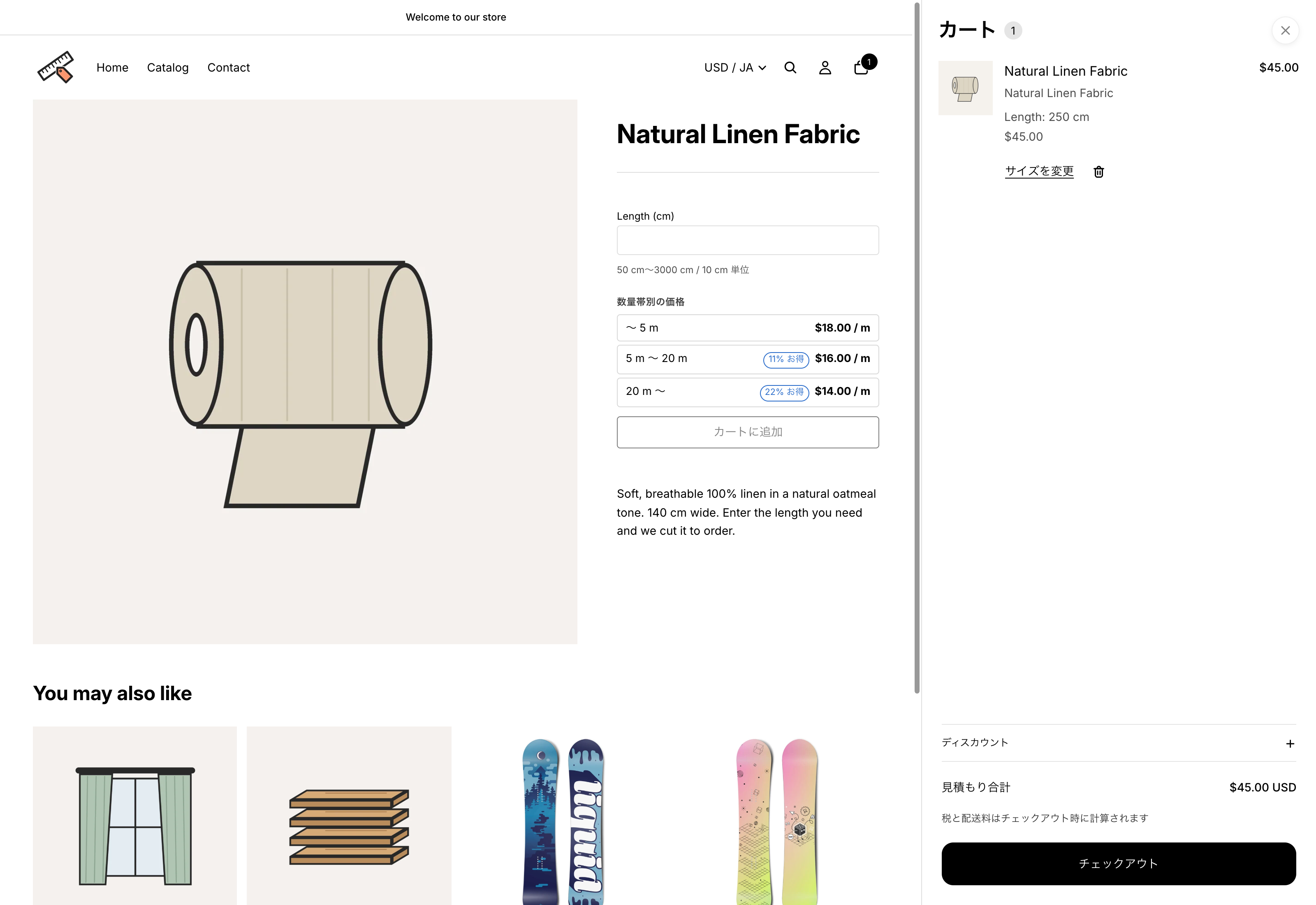Click the カートに追加 button
Screen dimensions: 1316x905
pos(748,432)
